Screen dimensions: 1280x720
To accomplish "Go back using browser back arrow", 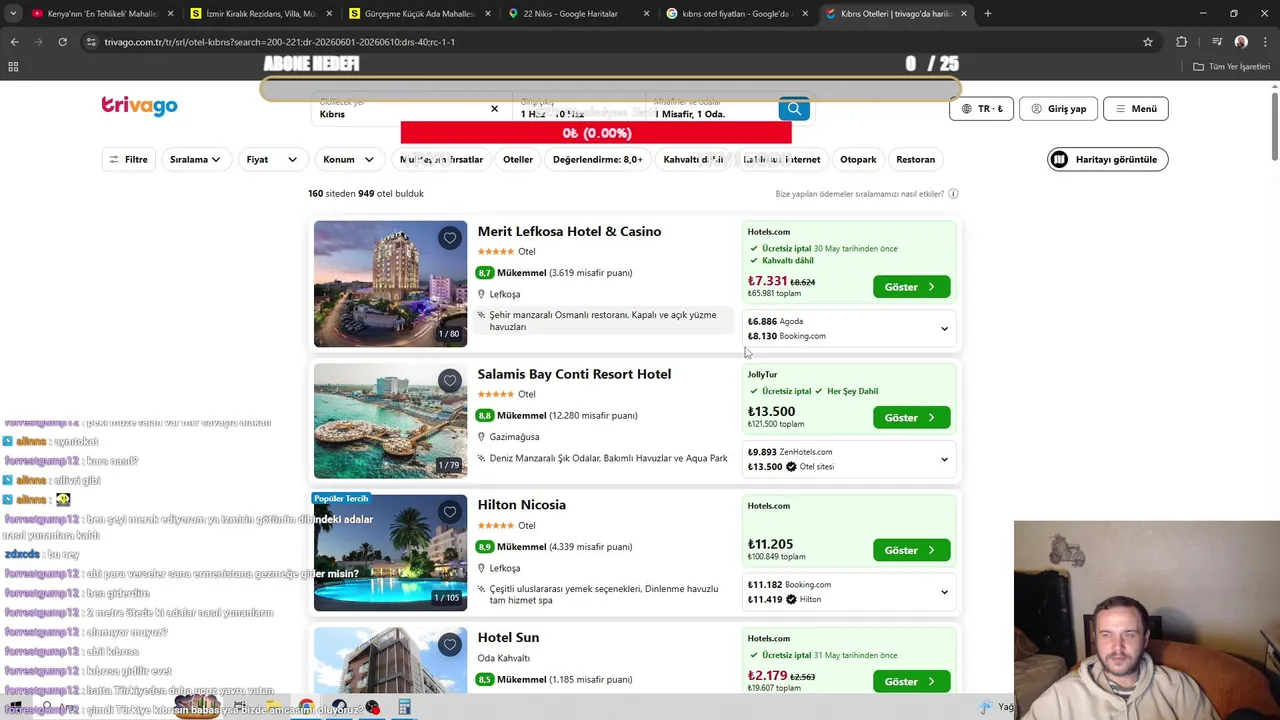I will point(14,42).
